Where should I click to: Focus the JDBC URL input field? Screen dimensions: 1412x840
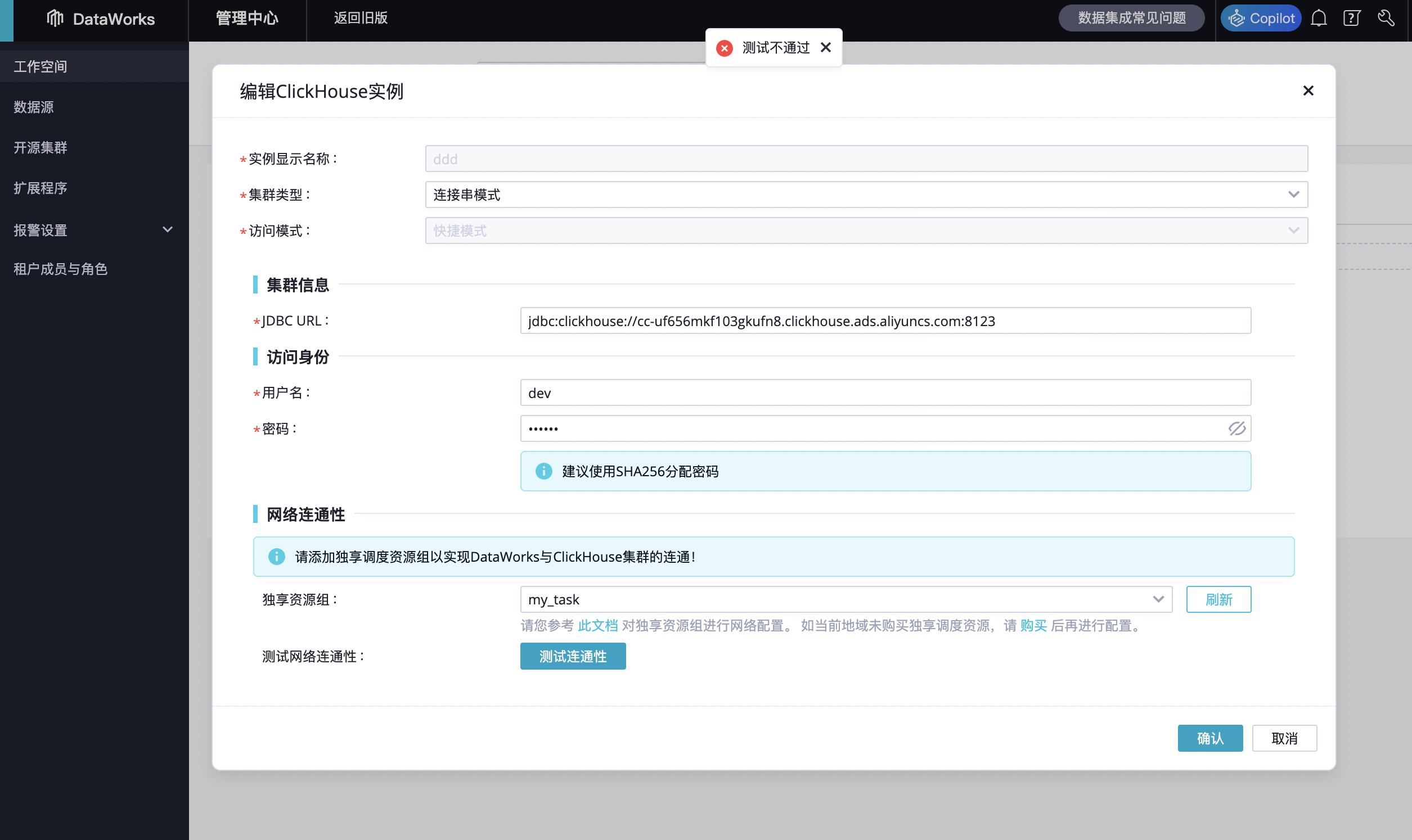point(885,321)
